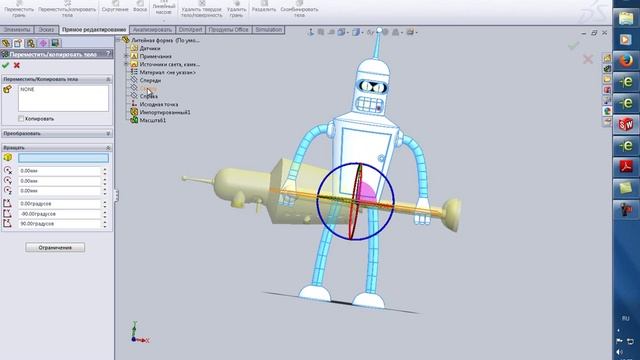Click the bodies selection box showing NONE
The height and width of the screenshot is (360, 640).
[x=63, y=98]
